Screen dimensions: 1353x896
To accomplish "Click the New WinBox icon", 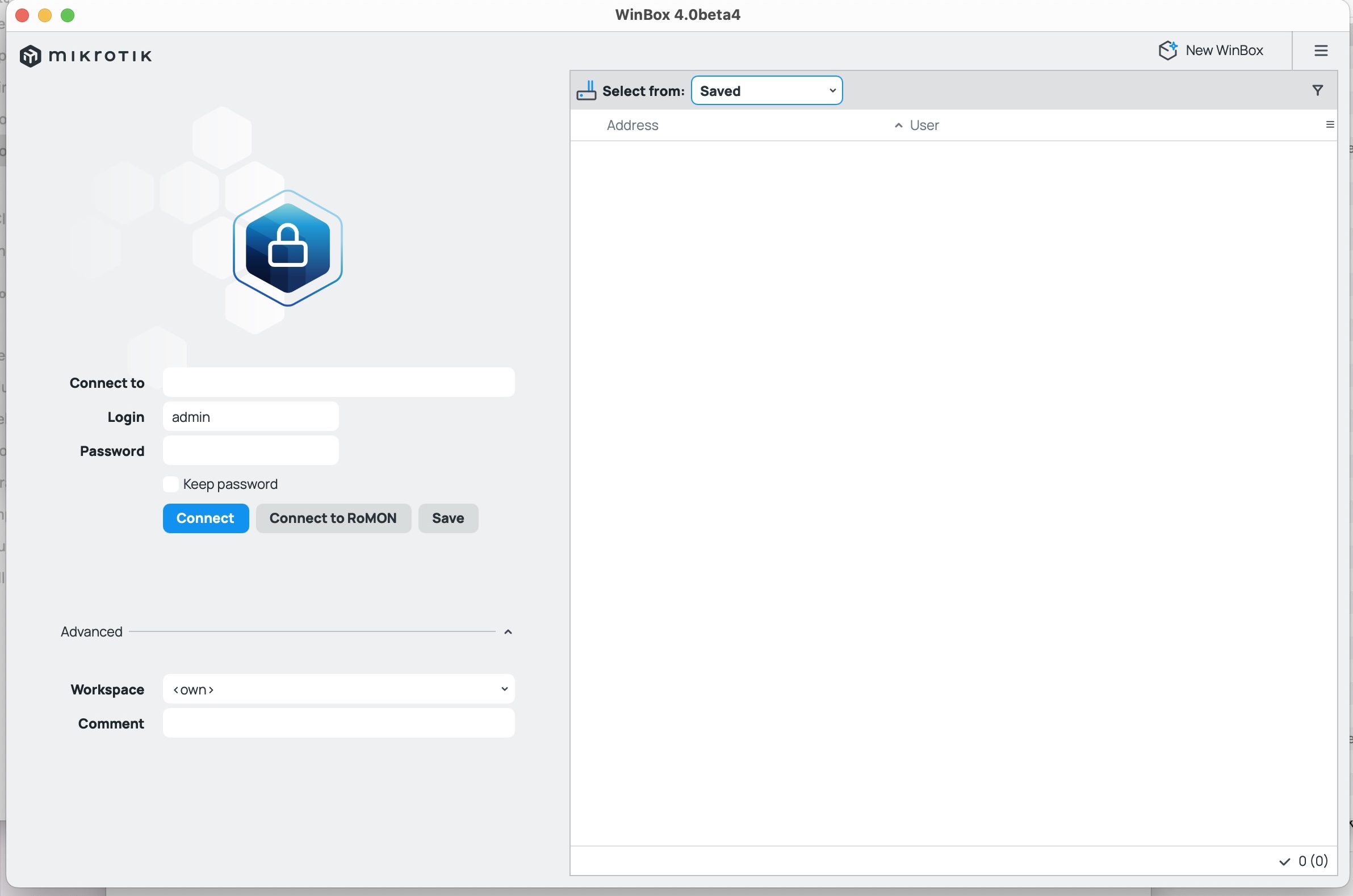I will (x=1168, y=50).
